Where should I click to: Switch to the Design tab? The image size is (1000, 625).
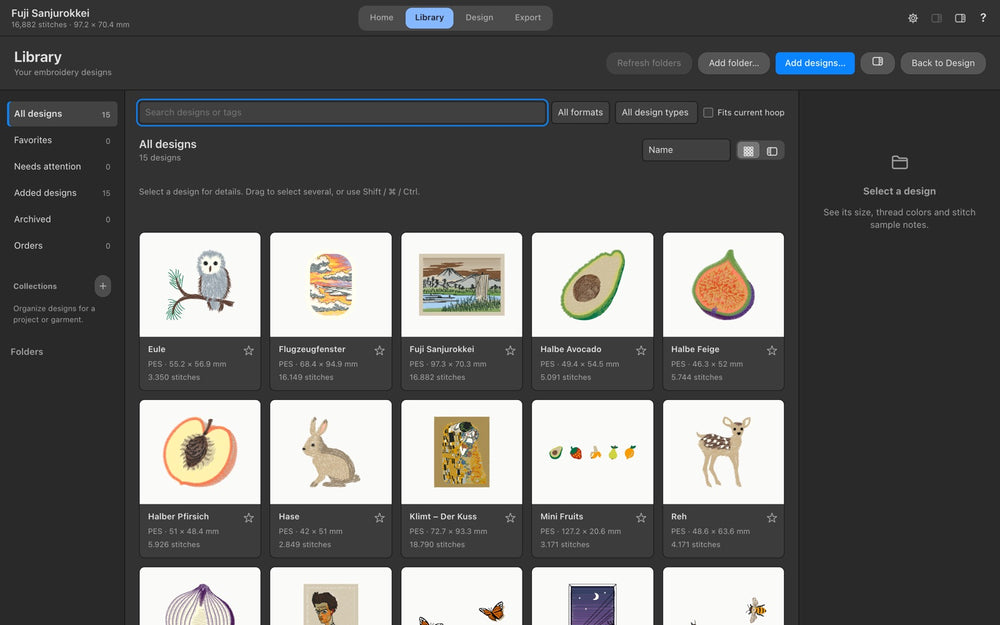tap(479, 18)
